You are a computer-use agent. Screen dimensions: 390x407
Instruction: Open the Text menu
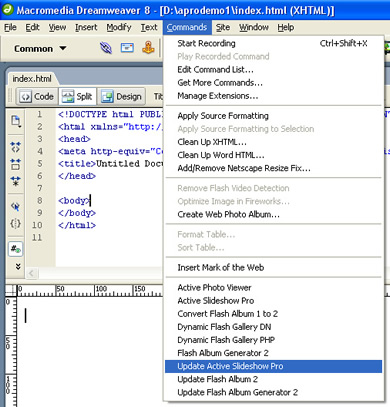tap(149, 27)
